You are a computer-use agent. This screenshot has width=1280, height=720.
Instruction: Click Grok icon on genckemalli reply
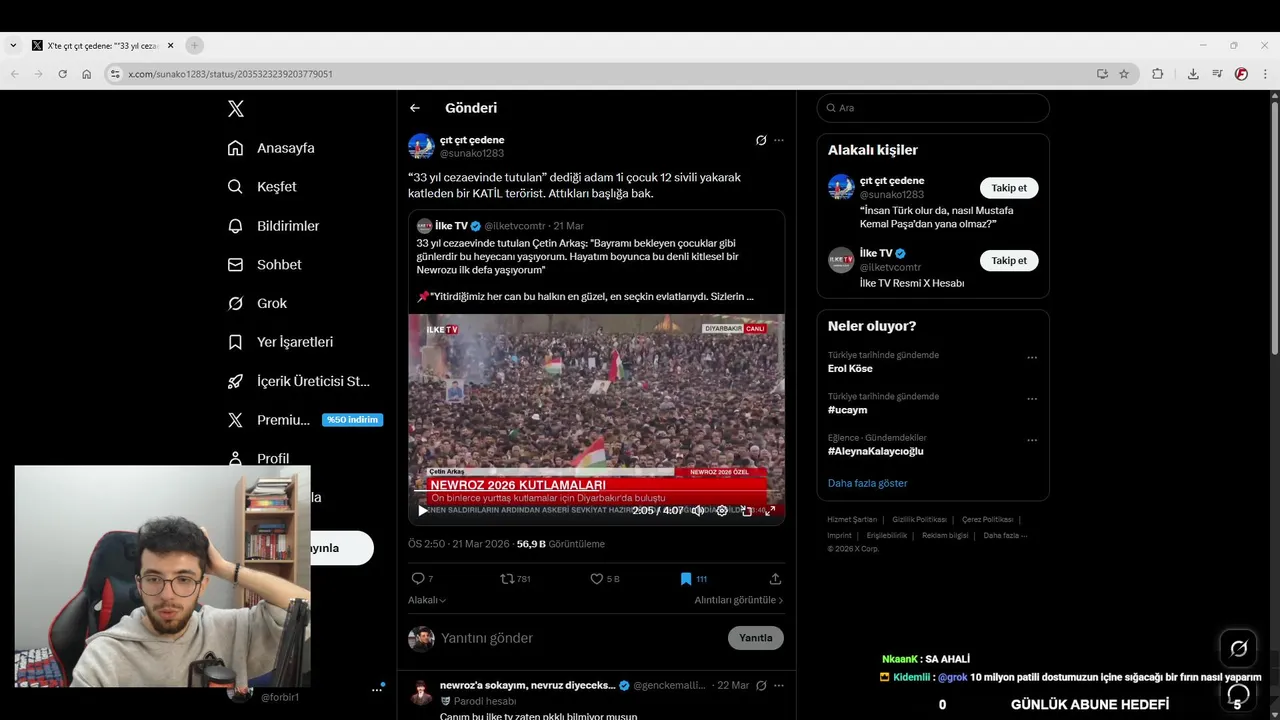tap(761, 686)
